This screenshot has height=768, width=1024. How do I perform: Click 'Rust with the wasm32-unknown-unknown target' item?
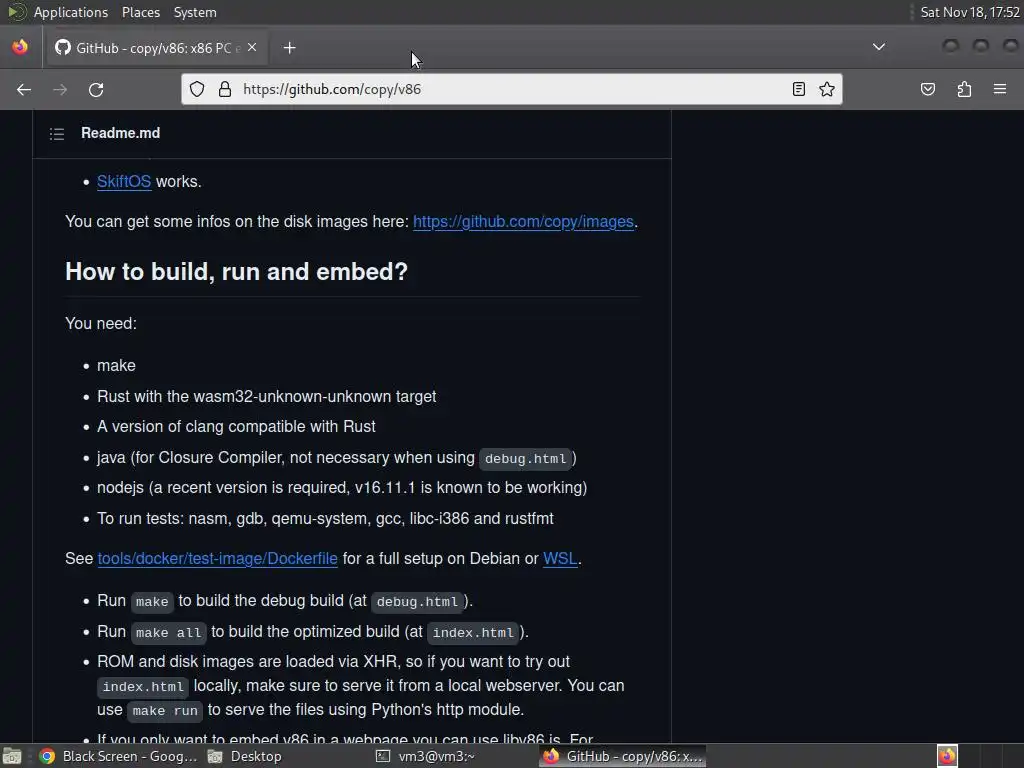(x=266, y=396)
